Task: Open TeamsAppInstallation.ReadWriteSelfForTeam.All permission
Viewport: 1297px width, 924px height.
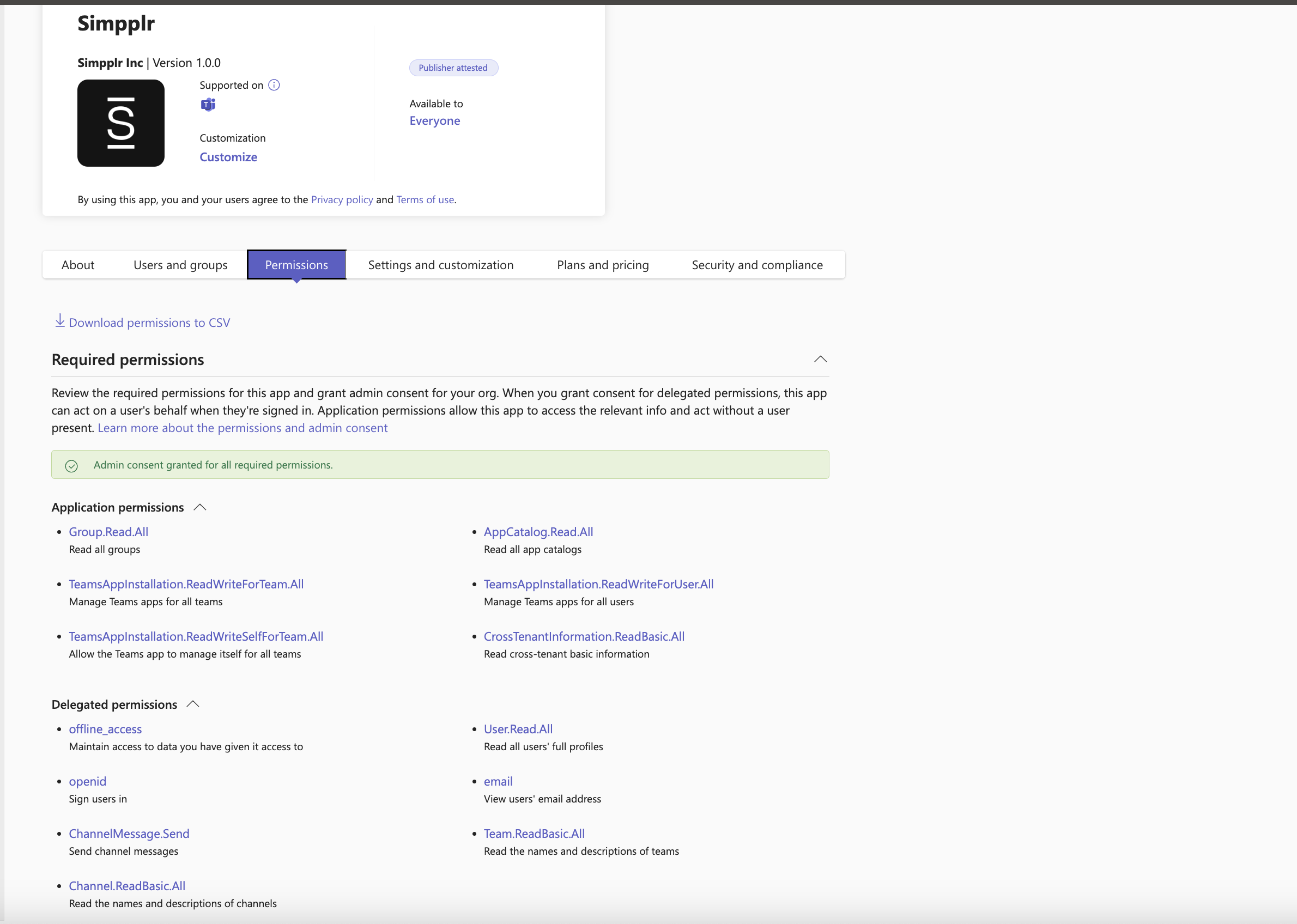Action: (196, 636)
